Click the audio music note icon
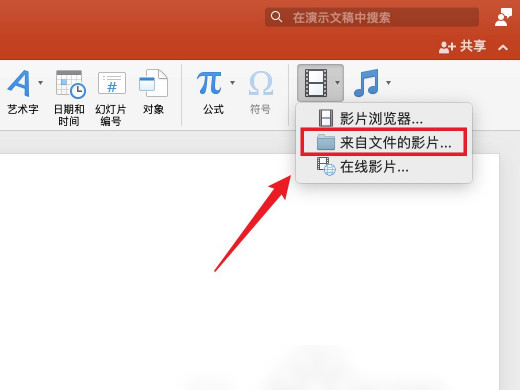This screenshot has height=390, width=520. point(366,83)
